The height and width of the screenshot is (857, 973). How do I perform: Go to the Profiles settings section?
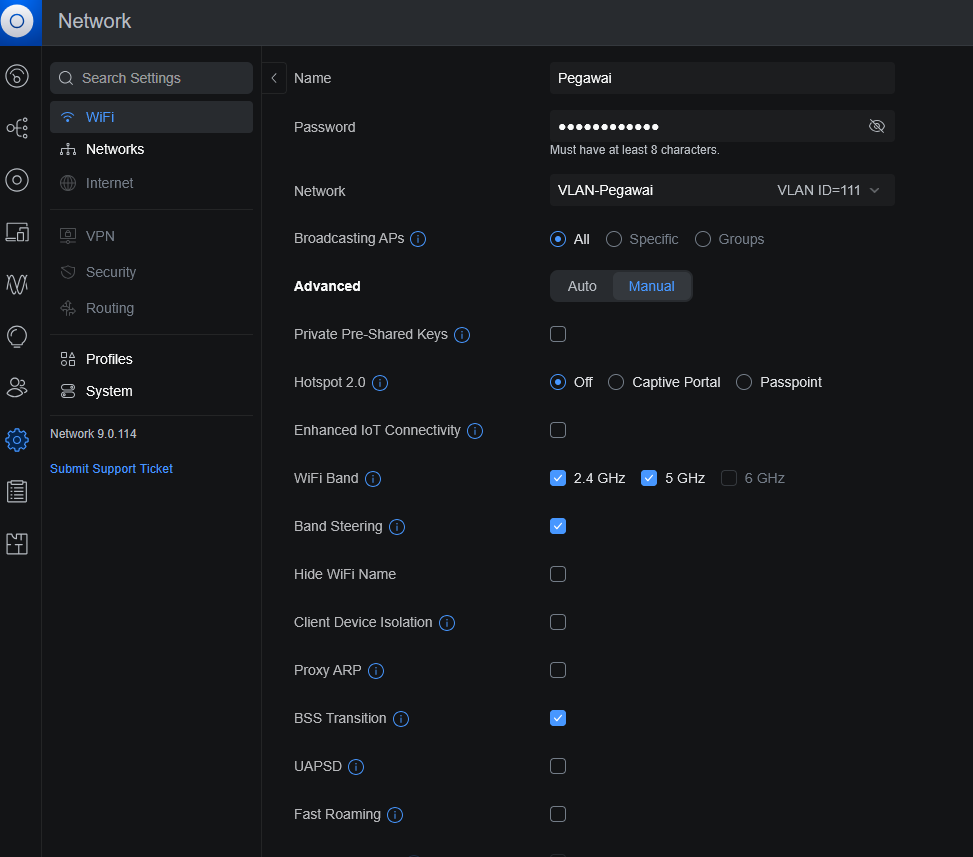[109, 359]
